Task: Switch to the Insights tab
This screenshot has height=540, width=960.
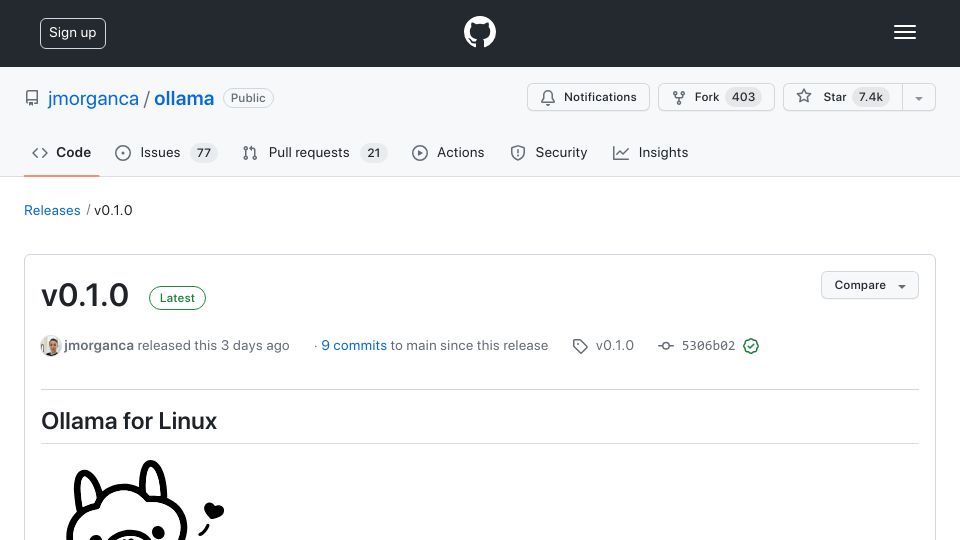Action: 651,152
